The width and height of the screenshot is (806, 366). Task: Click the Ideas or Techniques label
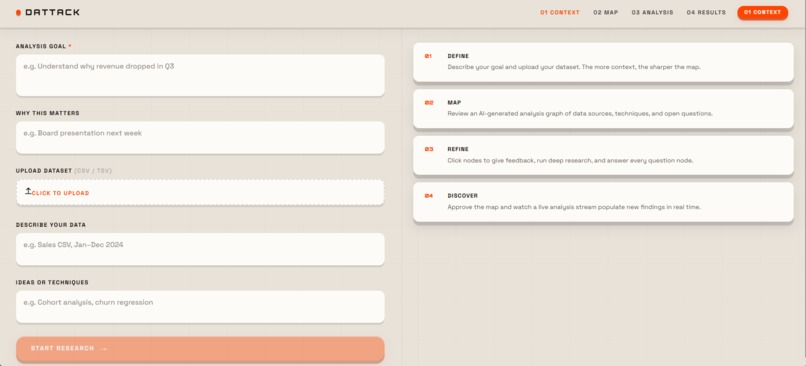click(x=52, y=282)
